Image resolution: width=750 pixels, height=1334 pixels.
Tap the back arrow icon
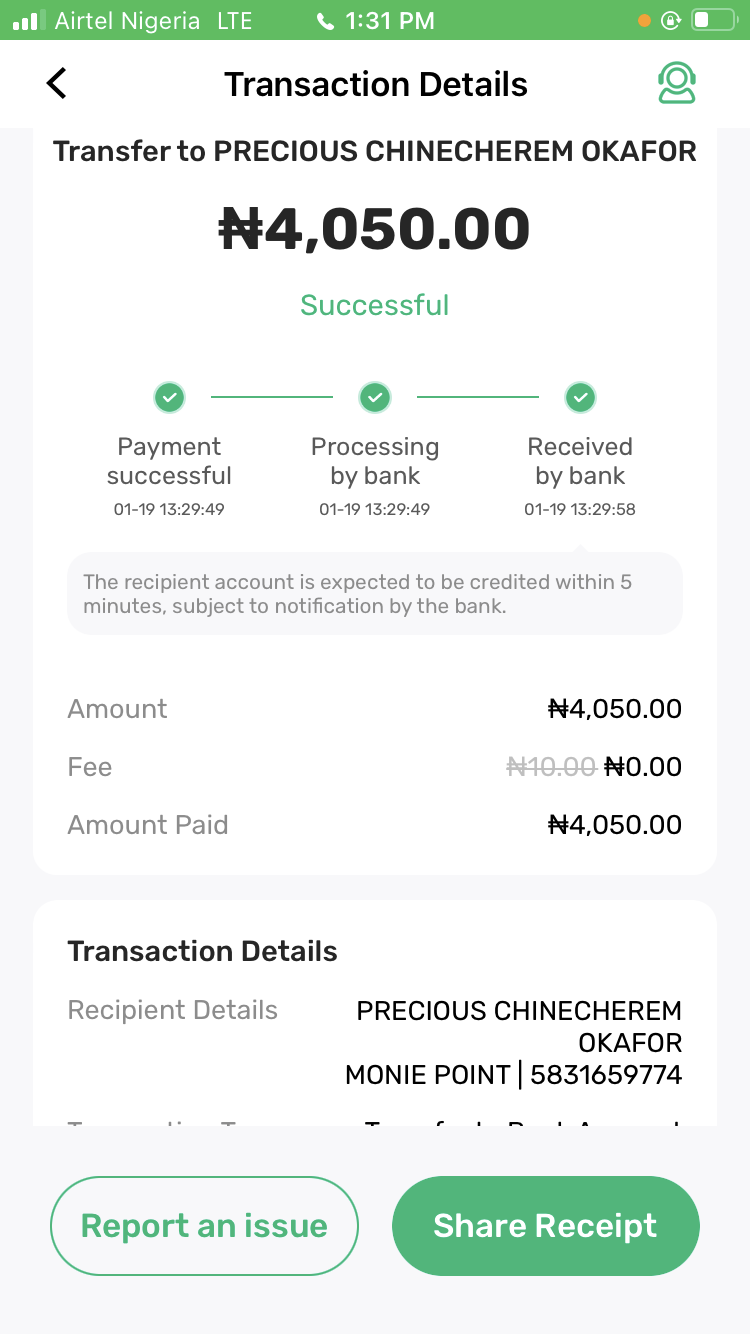point(57,84)
